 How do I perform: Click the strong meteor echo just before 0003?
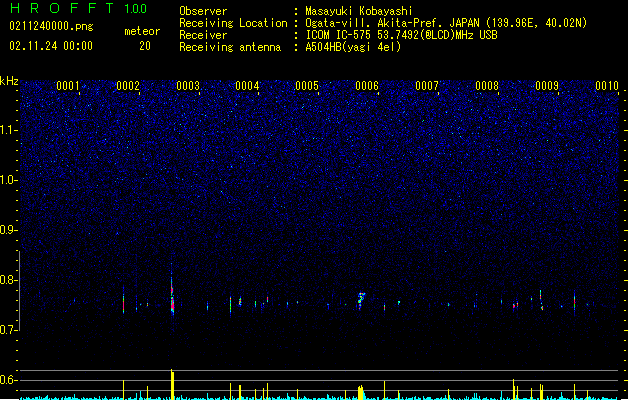pyautogui.click(x=172, y=293)
